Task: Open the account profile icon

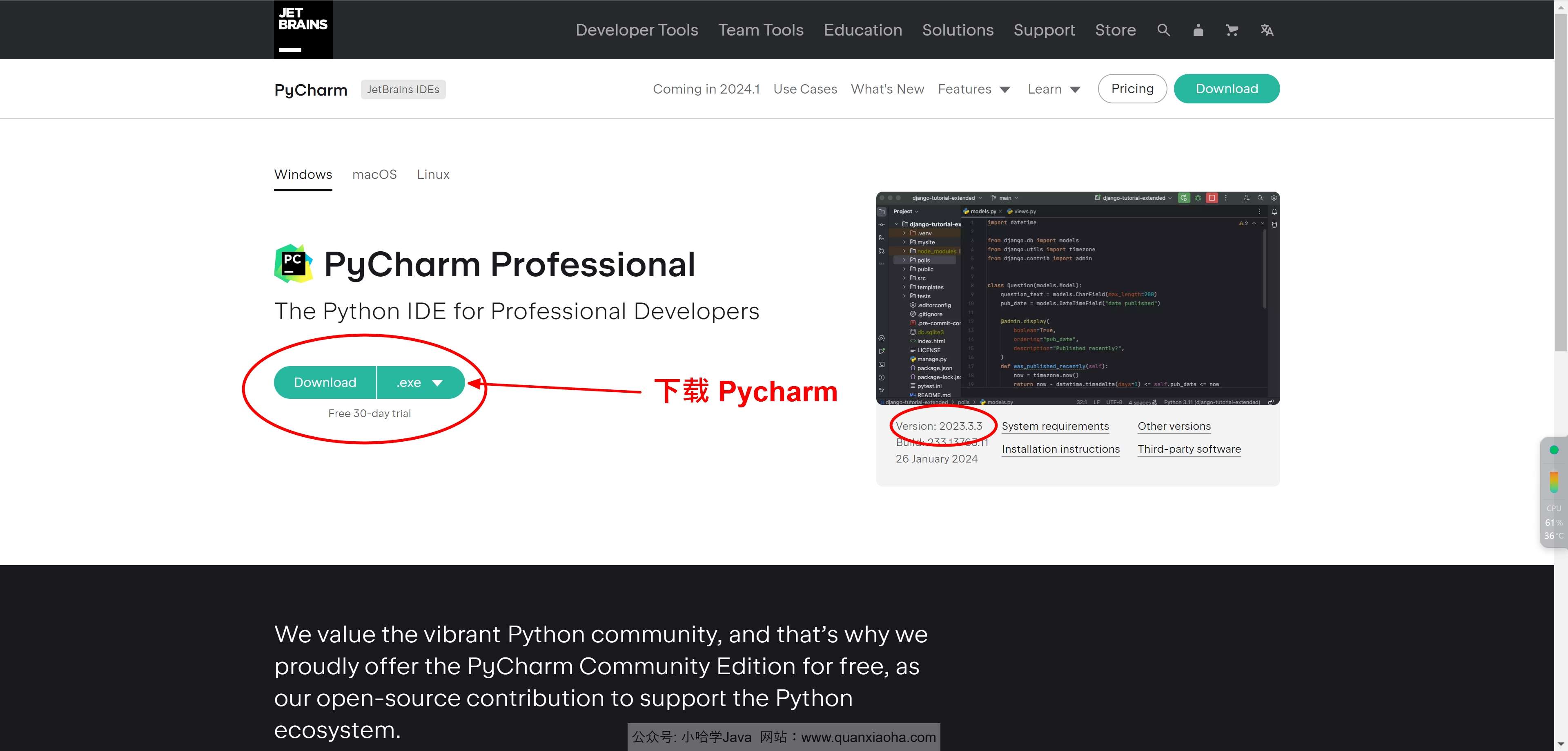Action: pos(1198,30)
